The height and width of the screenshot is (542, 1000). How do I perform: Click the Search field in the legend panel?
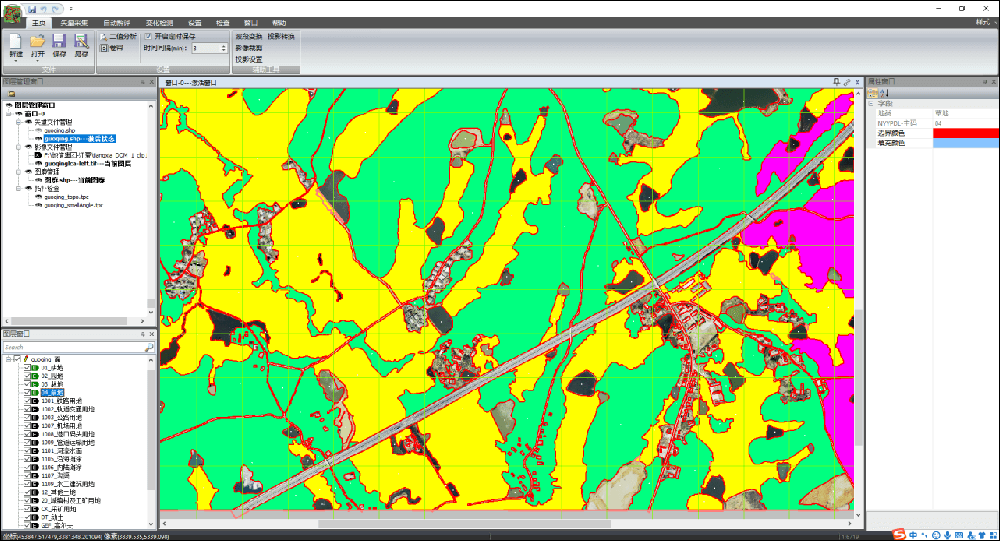click(x=72, y=347)
